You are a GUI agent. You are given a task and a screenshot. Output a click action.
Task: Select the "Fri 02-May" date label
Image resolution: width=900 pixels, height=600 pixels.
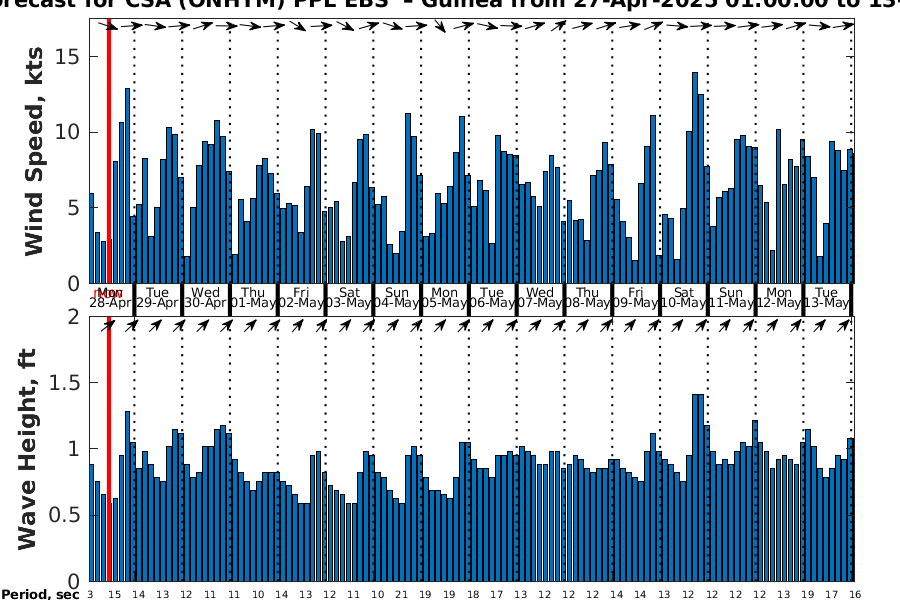[x=301, y=298]
